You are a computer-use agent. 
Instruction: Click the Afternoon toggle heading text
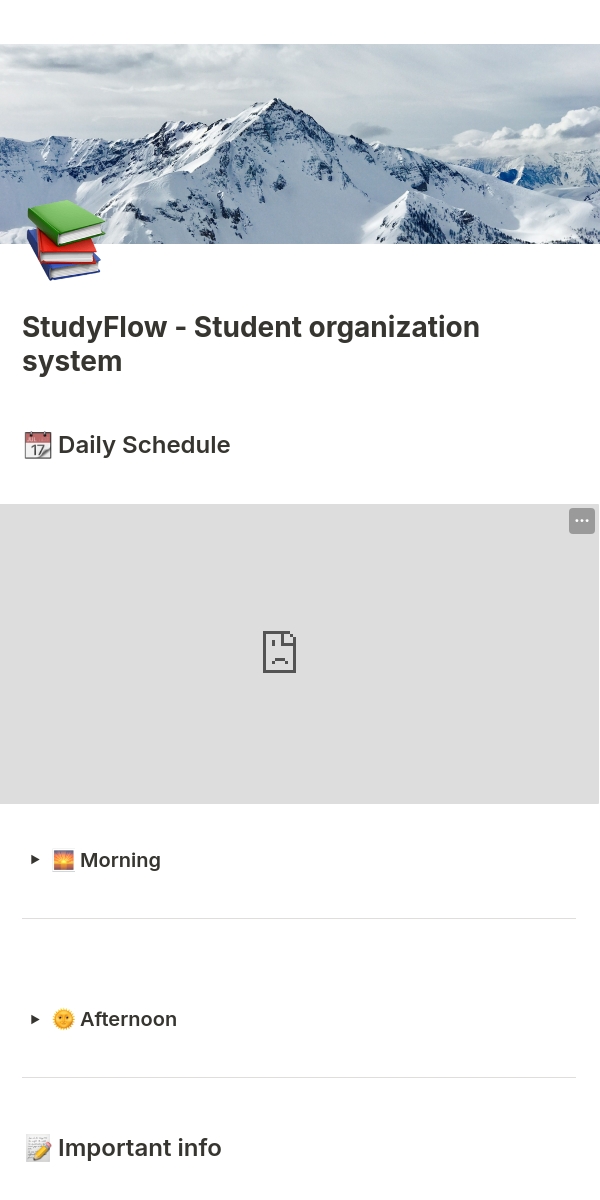[128, 1019]
